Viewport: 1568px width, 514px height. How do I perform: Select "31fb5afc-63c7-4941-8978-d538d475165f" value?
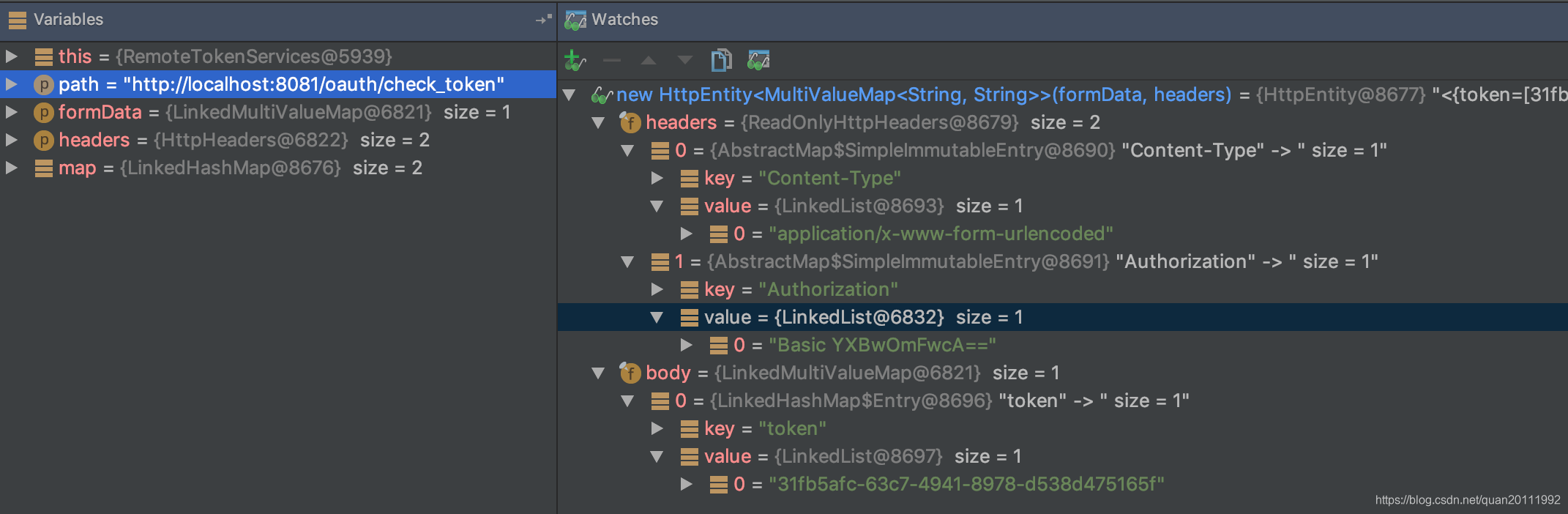click(x=966, y=484)
